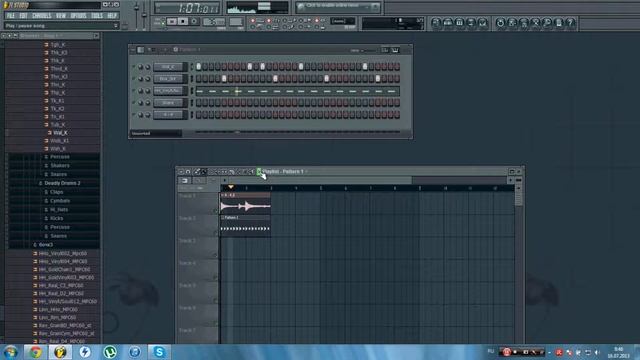Open the CHANNELS menu
The width and height of the screenshot is (640, 360).
tap(42, 16)
